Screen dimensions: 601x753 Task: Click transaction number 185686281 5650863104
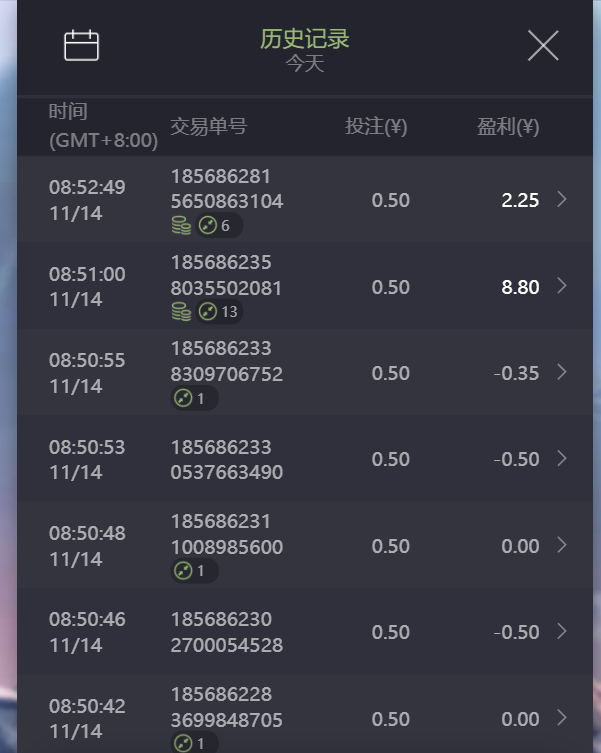(227, 189)
